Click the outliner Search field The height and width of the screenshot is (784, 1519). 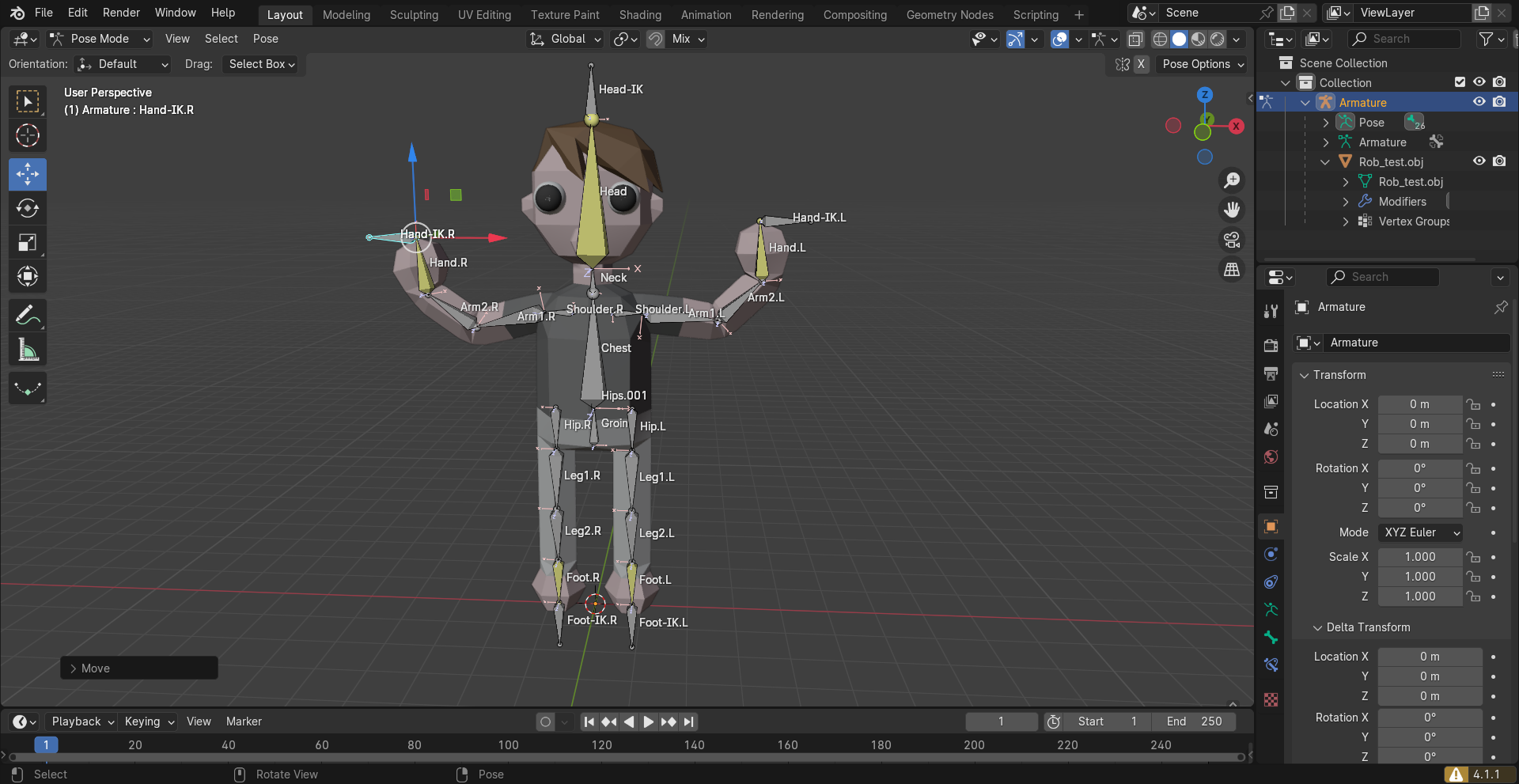pyautogui.click(x=1404, y=39)
